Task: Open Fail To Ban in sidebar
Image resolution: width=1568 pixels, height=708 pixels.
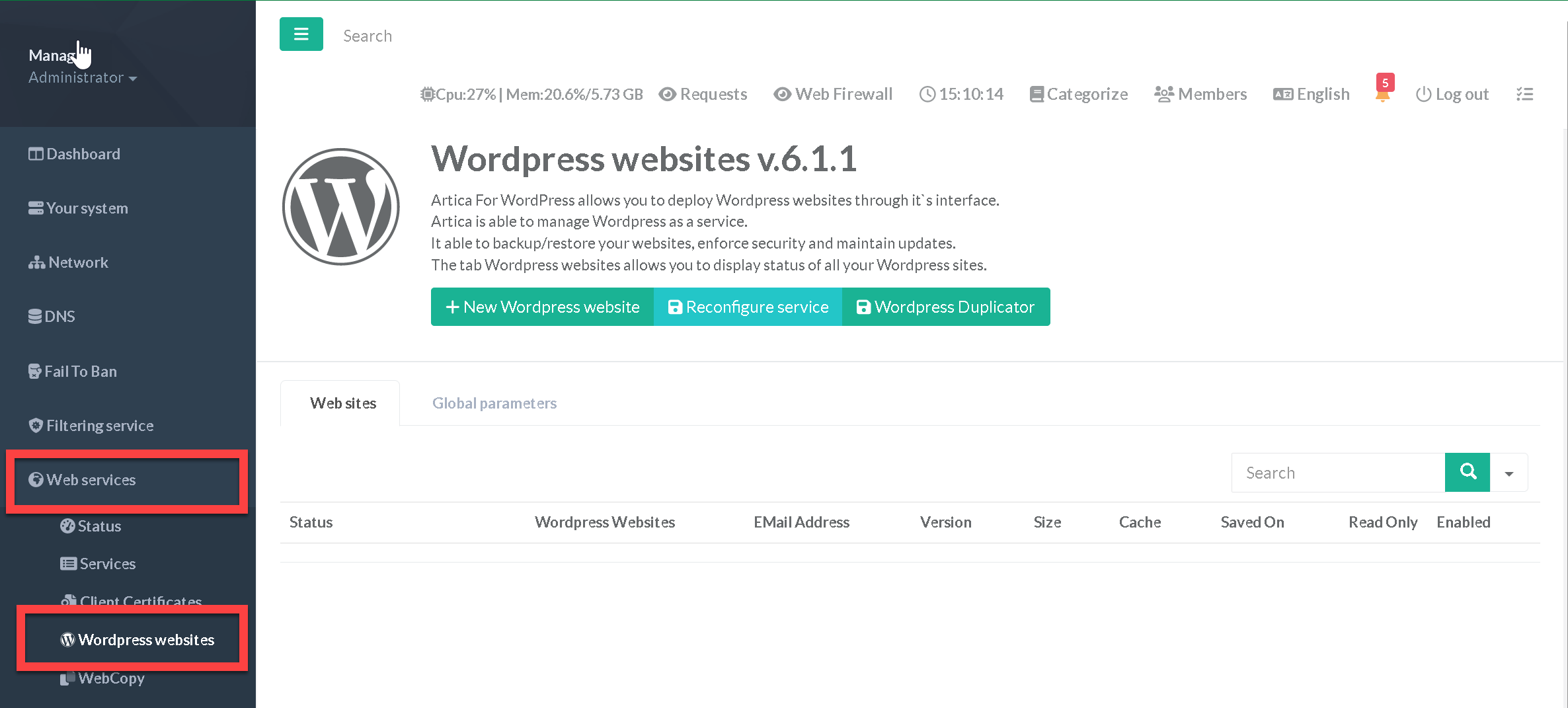Action: click(x=80, y=372)
